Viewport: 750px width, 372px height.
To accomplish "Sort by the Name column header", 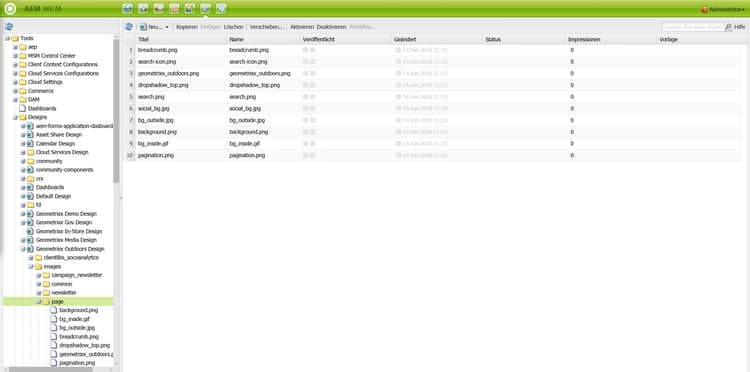I will 264,39.
